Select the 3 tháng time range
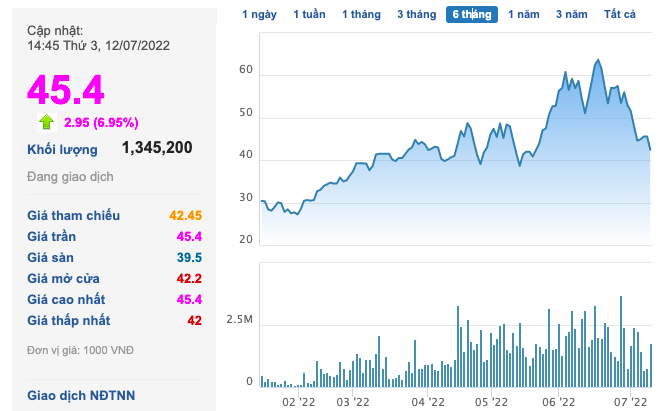 point(415,15)
